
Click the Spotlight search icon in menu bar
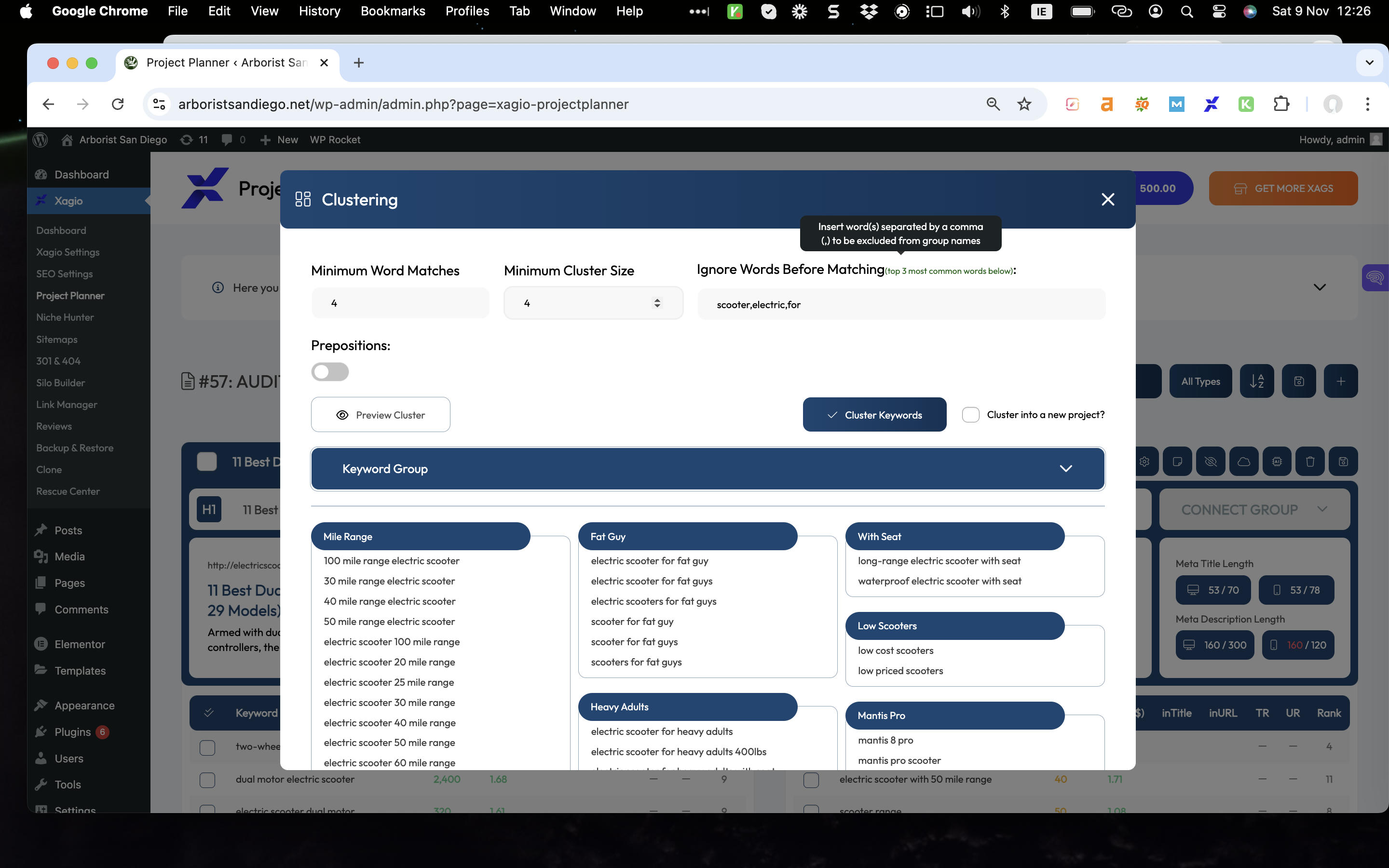(x=1187, y=11)
